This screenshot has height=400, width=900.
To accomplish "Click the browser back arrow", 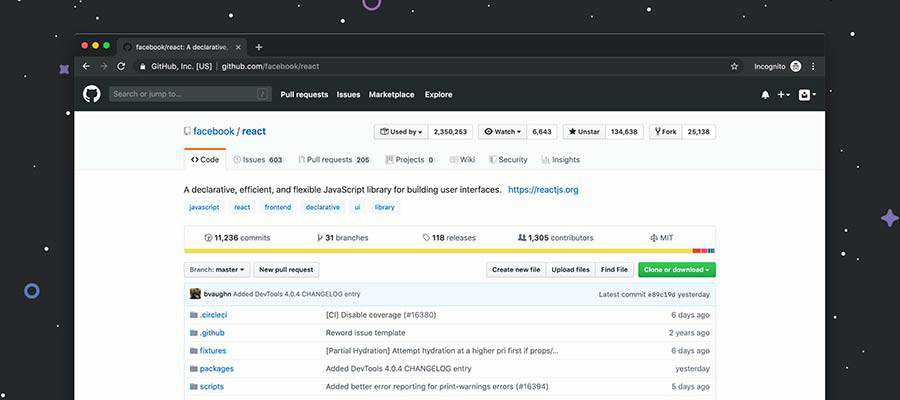I will 86,66.
